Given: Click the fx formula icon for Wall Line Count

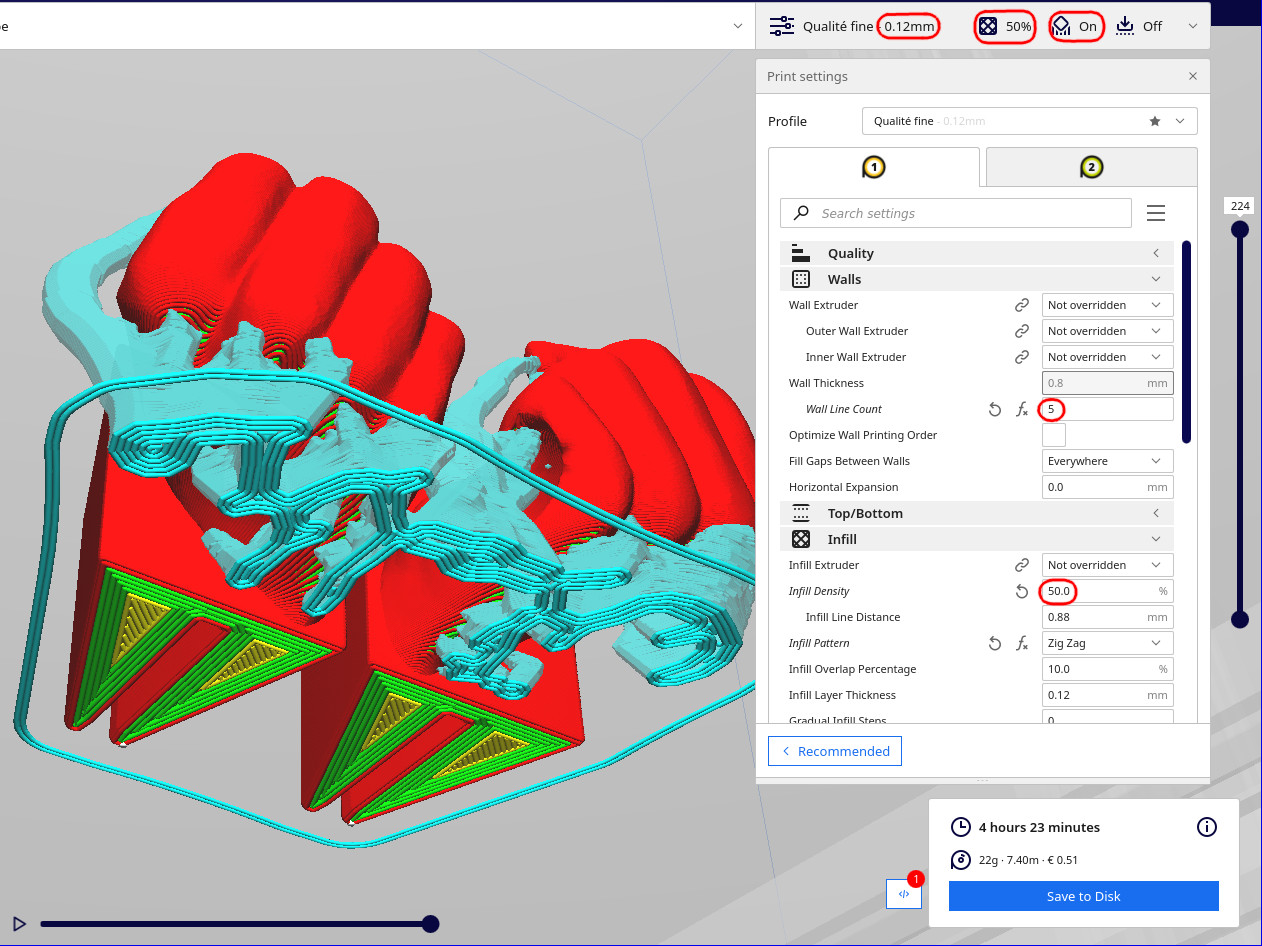Looking at the screenshot, I should [1022, 409].
